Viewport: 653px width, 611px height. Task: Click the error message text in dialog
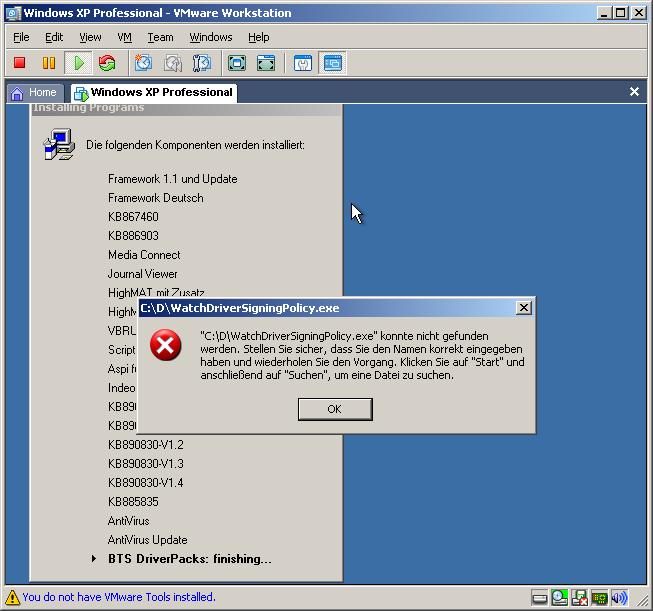(362, 355)
